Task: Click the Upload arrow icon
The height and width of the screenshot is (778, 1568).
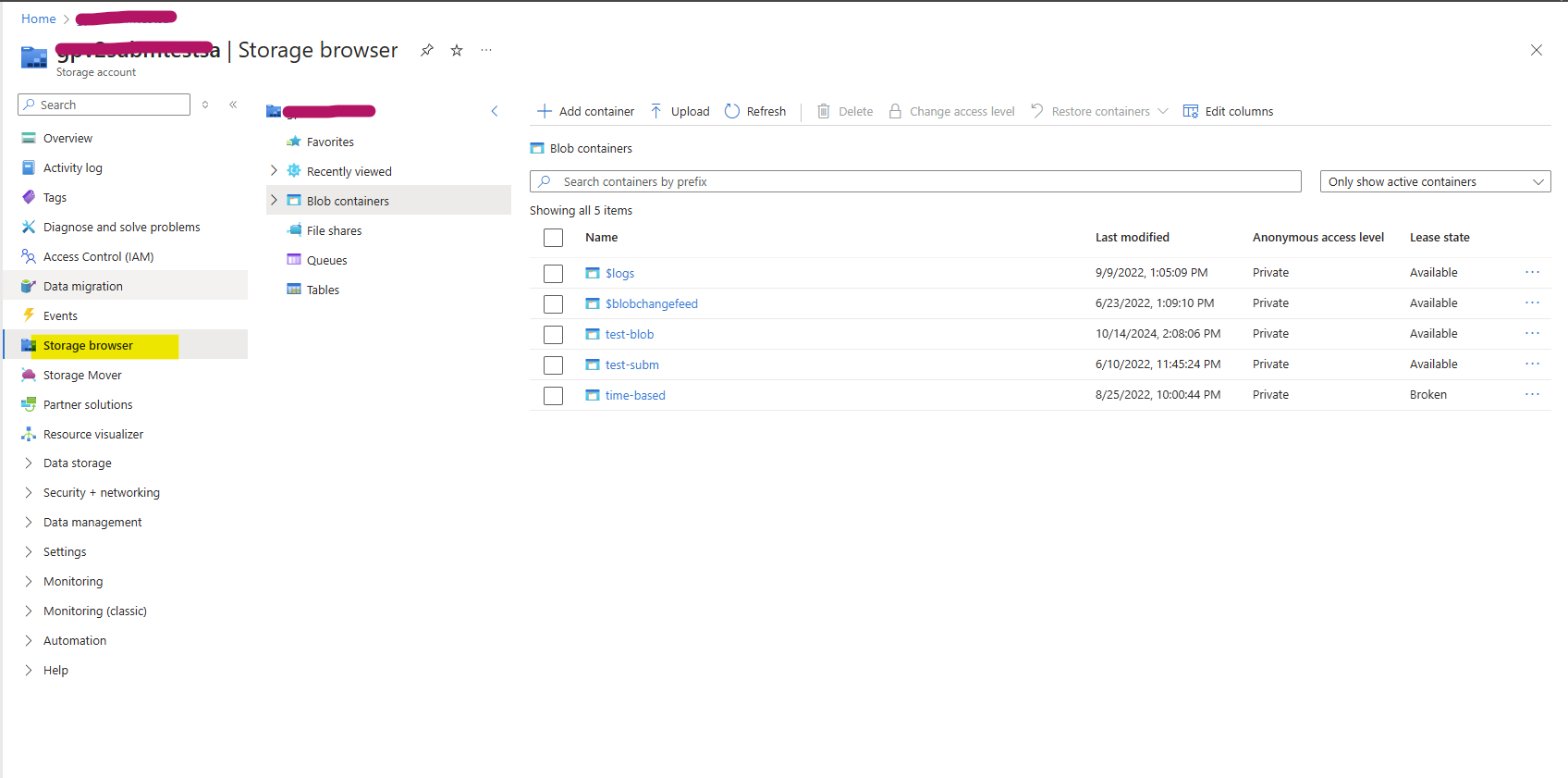Action: pos(655,111)
